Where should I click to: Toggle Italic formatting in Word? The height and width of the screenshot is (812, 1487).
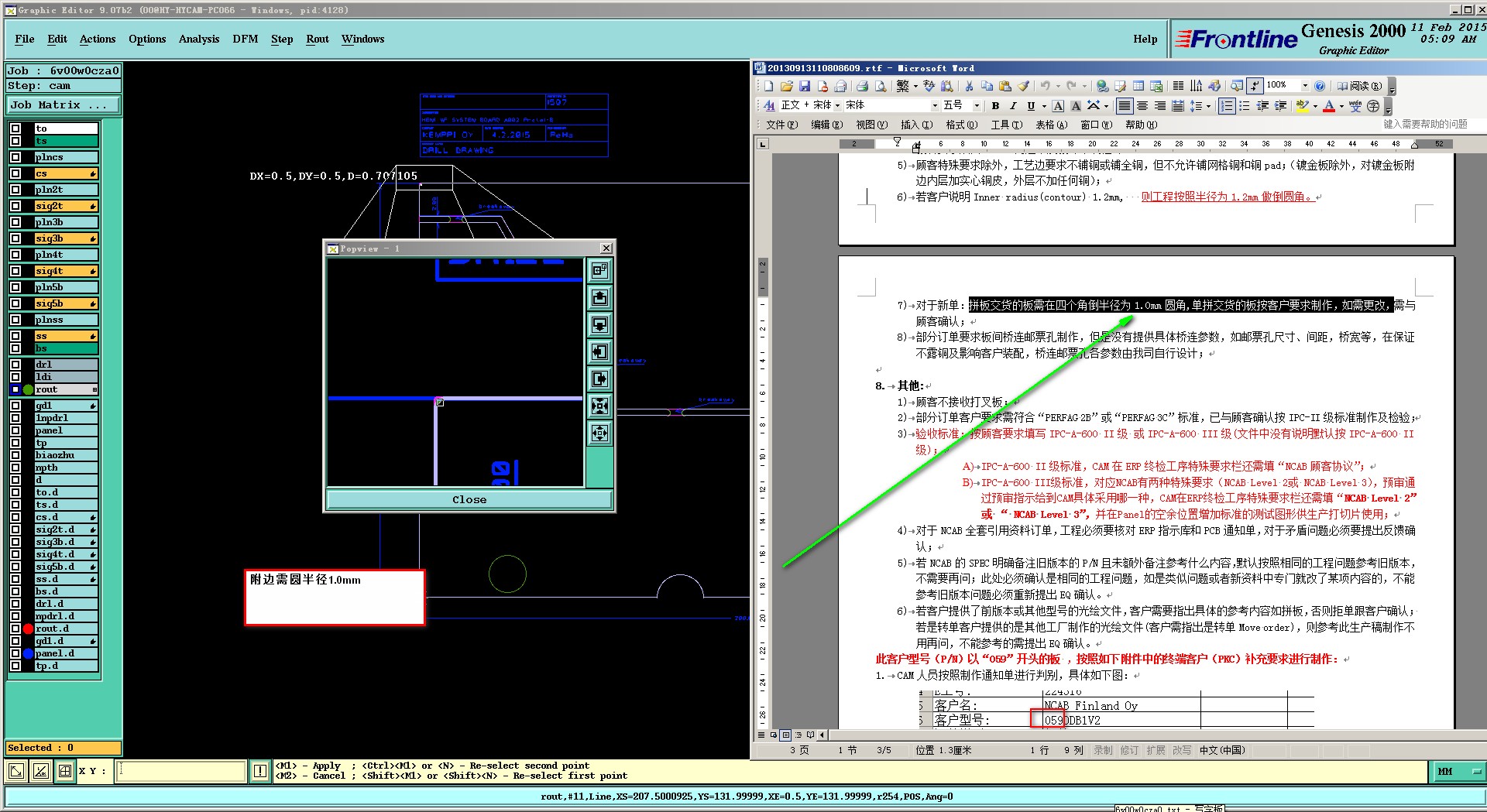coord(1013,106)
